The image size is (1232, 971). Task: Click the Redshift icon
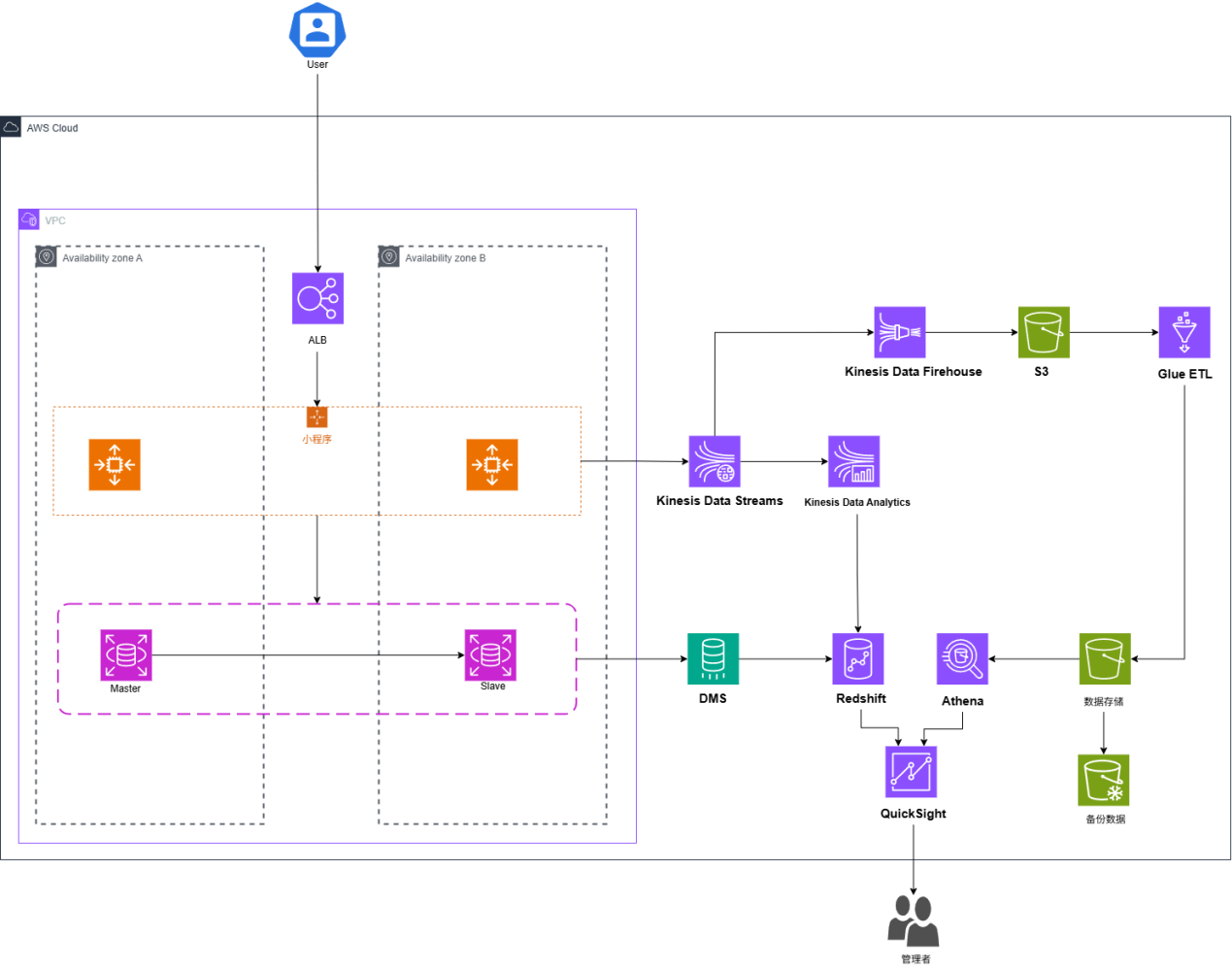point(857,659)
